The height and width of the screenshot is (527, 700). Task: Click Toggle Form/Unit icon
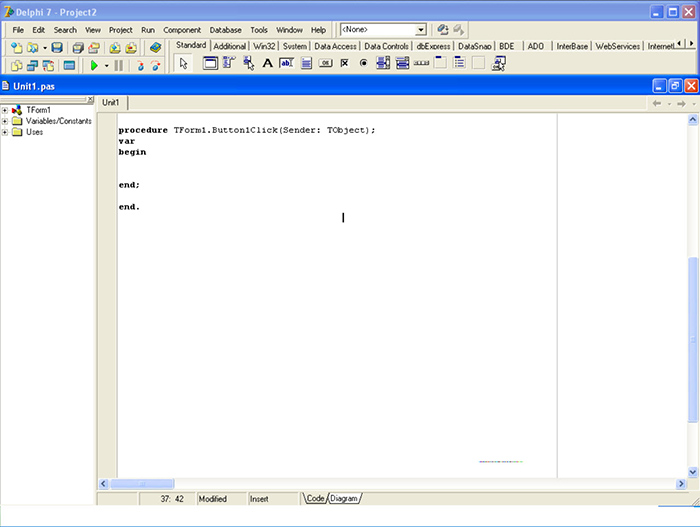(x=48, y=66)
